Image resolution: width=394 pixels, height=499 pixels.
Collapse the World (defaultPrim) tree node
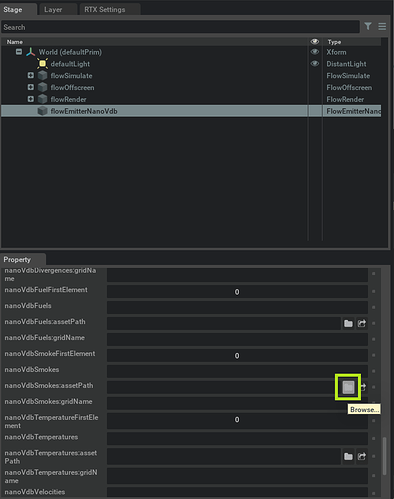tap(19, 52)
